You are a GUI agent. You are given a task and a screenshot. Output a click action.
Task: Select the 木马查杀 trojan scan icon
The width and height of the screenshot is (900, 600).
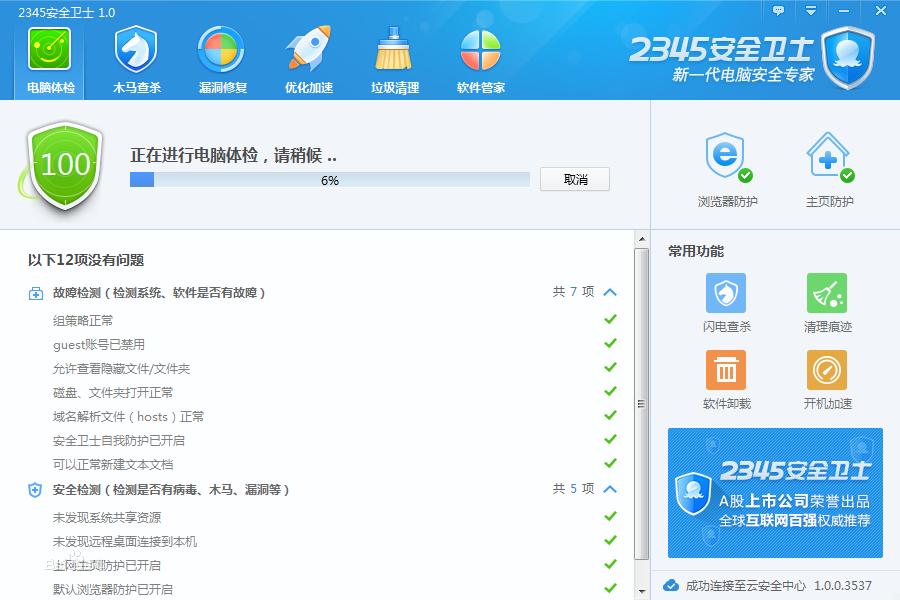point(135,57)
